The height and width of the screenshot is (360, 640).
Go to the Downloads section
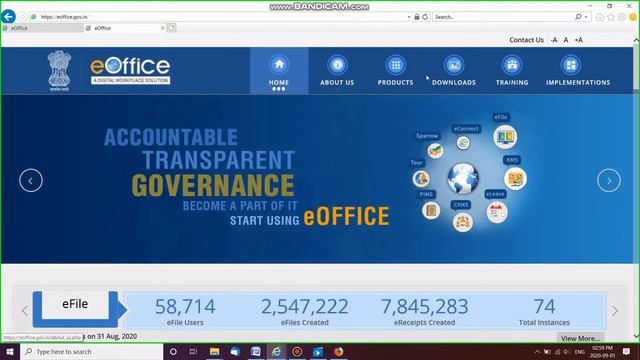click(454, 71)
